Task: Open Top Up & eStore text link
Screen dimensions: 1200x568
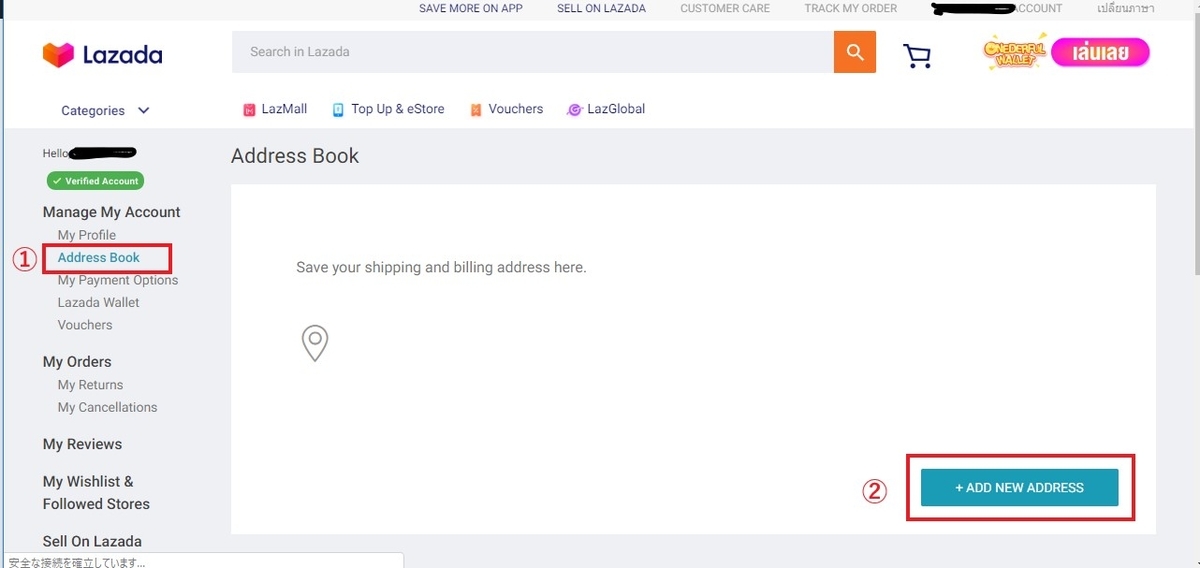Action: coord(398,109)
